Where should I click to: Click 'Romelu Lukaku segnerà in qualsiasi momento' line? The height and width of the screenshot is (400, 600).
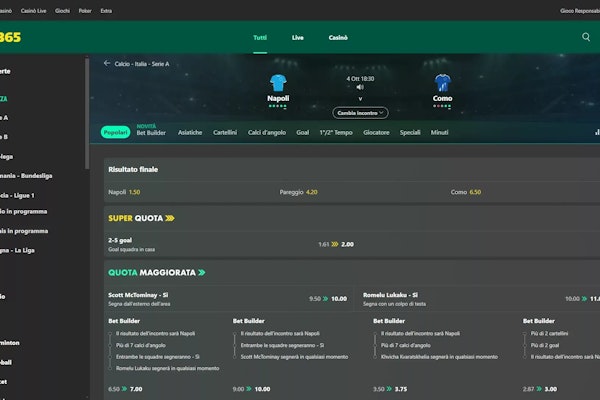click(167, 368)
